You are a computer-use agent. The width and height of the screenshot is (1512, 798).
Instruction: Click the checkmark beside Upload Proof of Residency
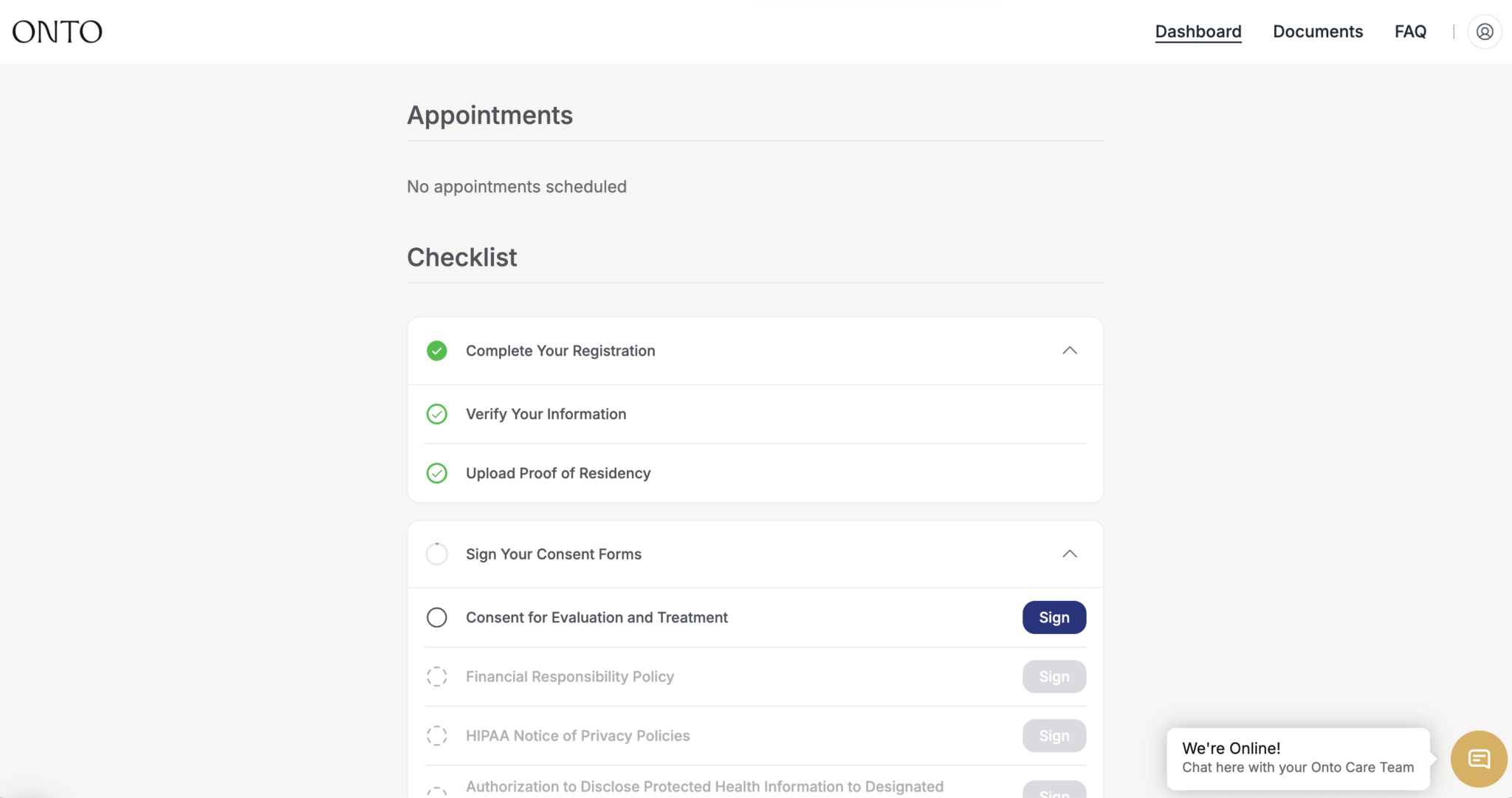437,473
